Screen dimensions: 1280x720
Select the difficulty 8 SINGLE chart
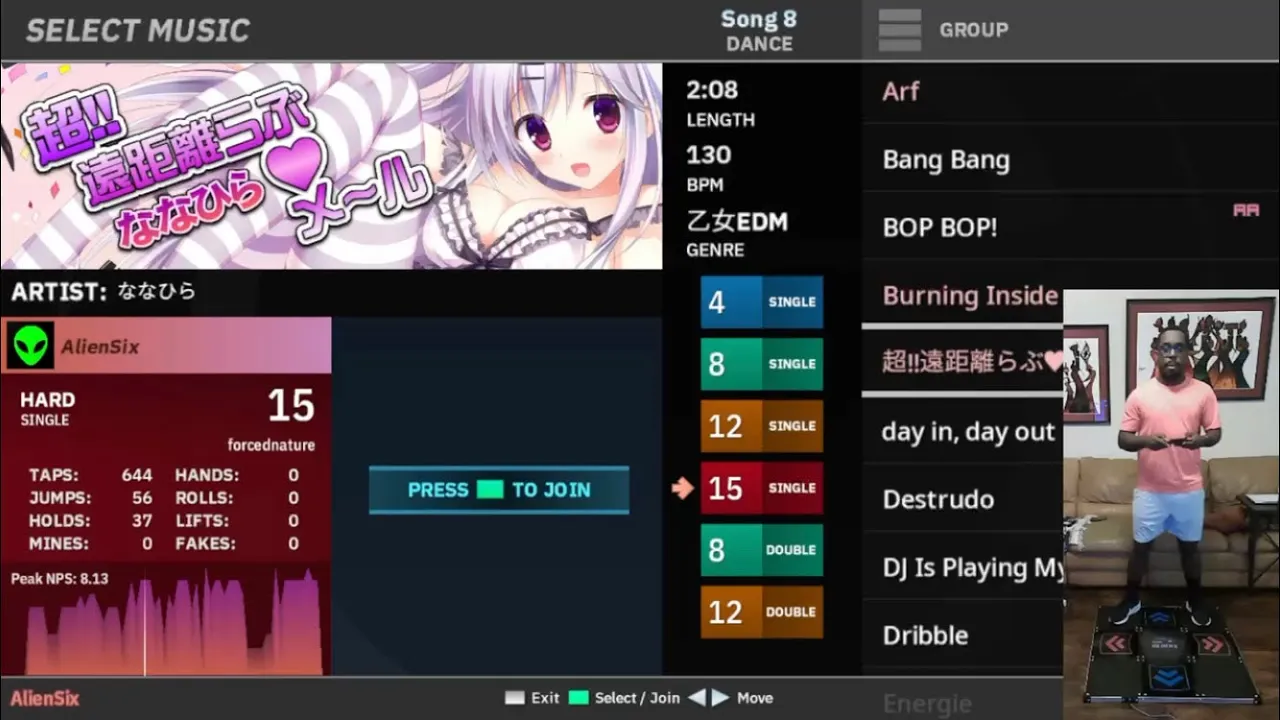[761, 364]
